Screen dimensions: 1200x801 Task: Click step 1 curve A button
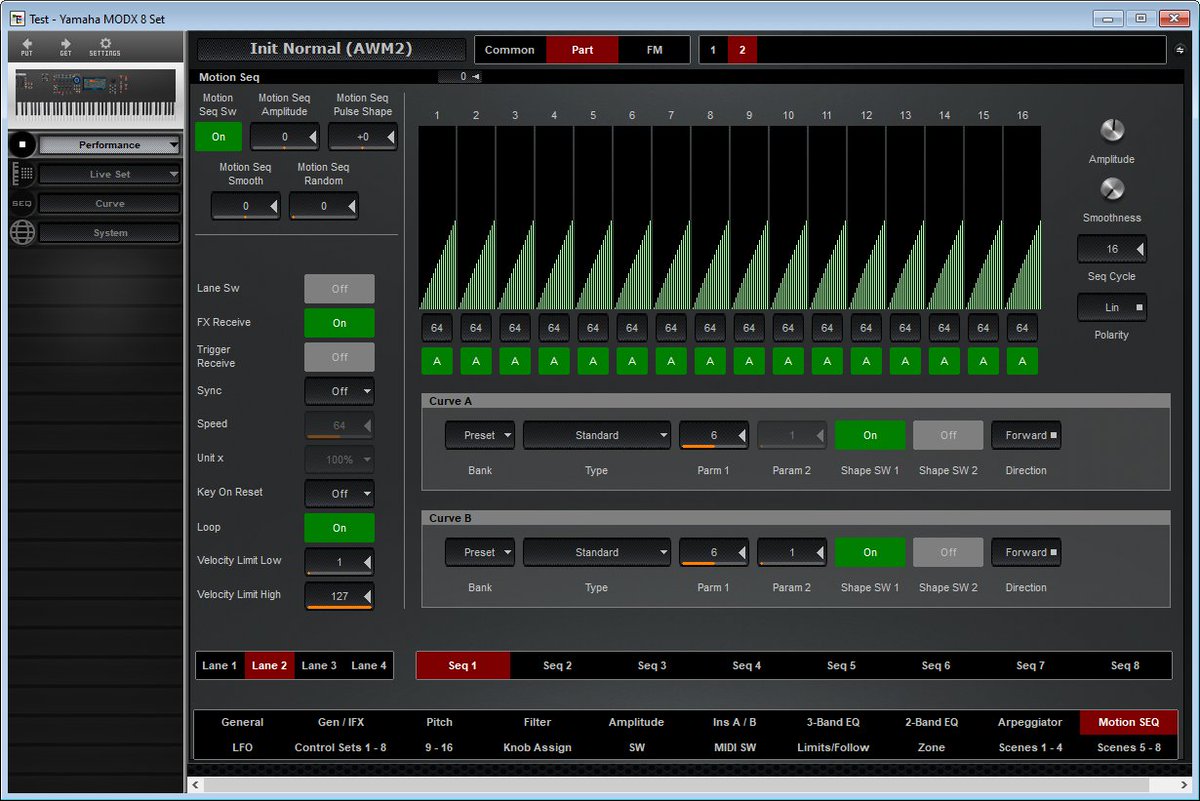coord(437,361)
